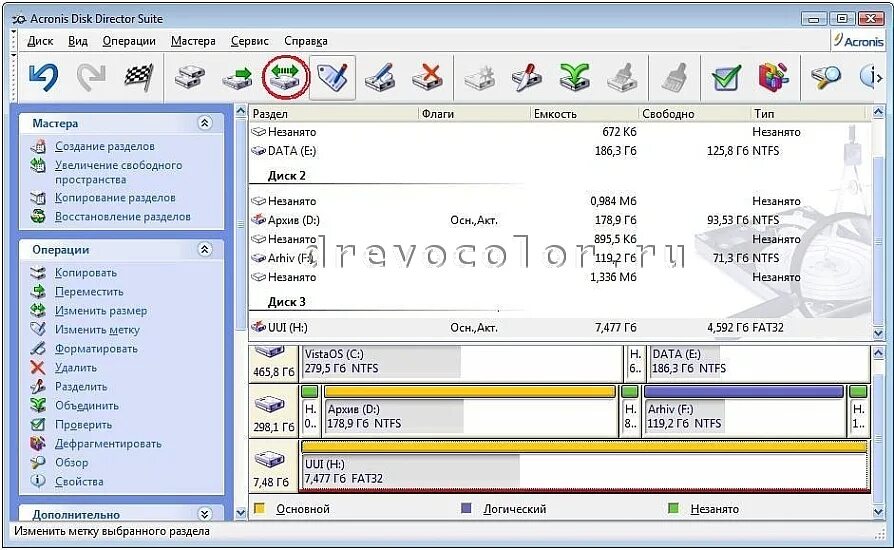Viewport: 894px width, 550px height.
Task: Click the yellow Основной legend swatch
Action: point(259,508)
